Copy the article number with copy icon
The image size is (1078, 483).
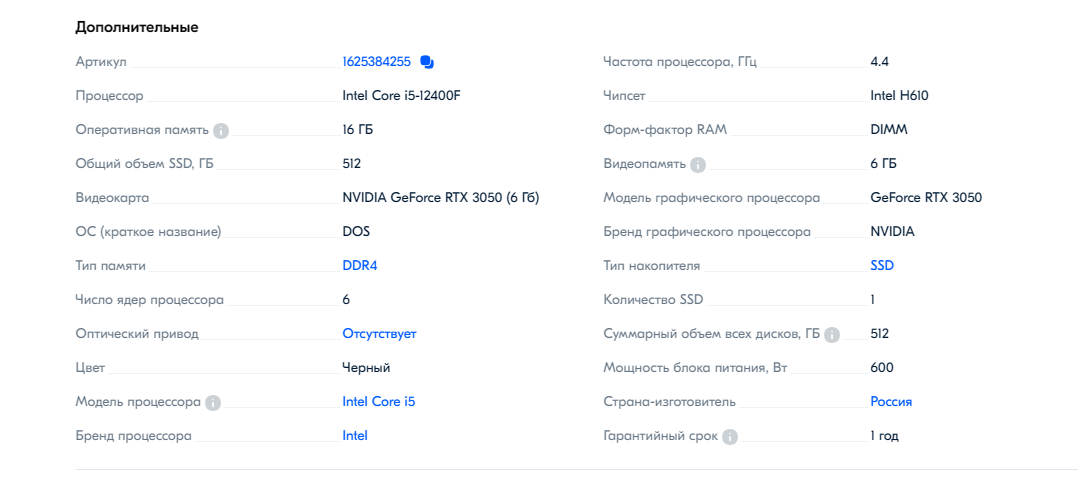(427, 62)
